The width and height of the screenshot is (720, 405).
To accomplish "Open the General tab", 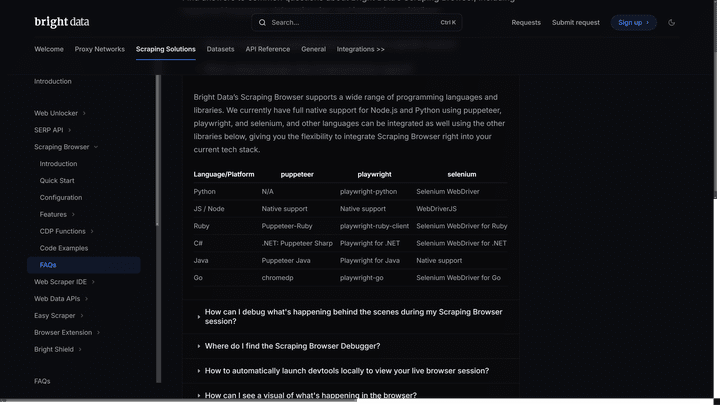I will click(314, 49).
